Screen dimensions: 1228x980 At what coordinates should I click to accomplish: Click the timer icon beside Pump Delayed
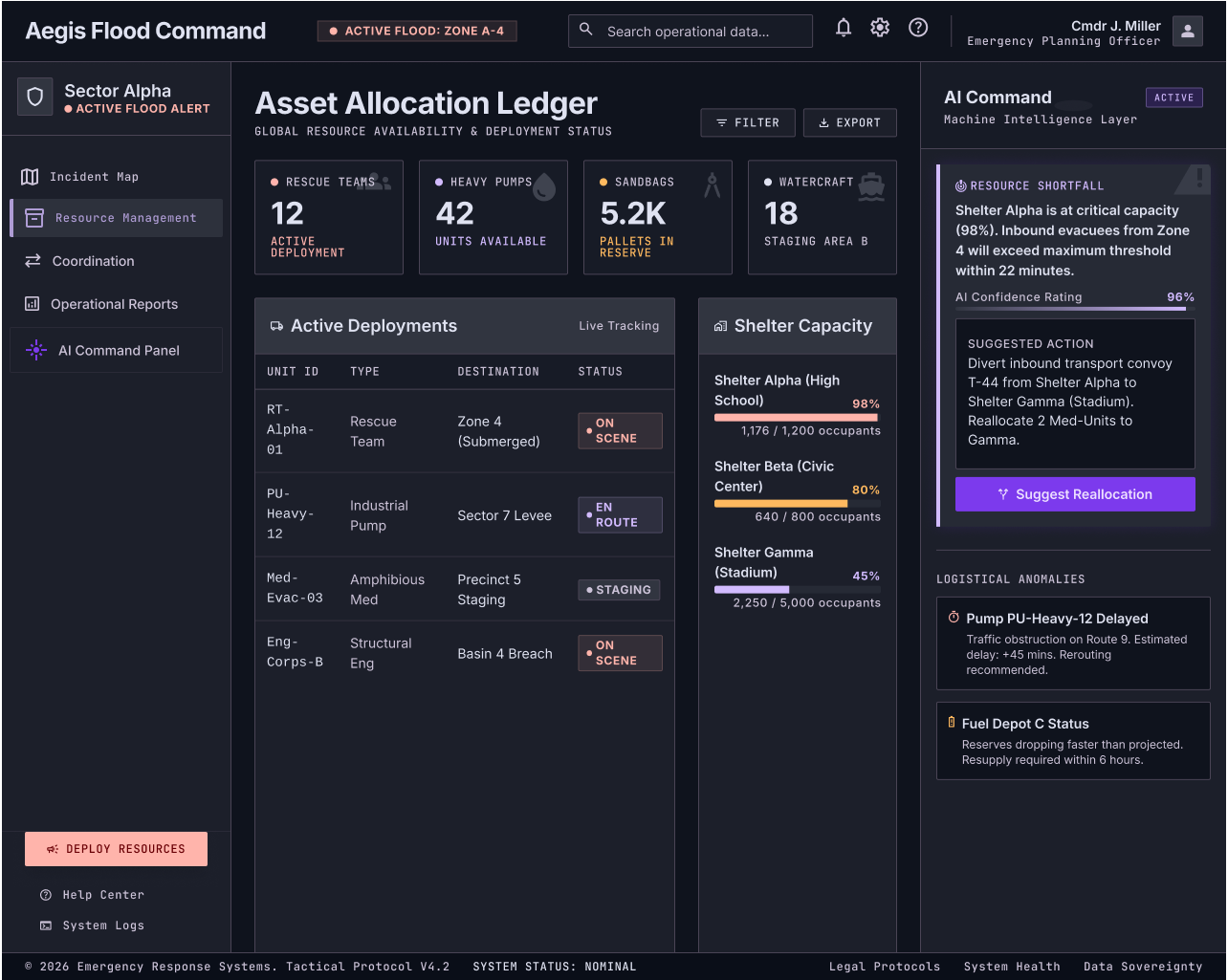954,618
